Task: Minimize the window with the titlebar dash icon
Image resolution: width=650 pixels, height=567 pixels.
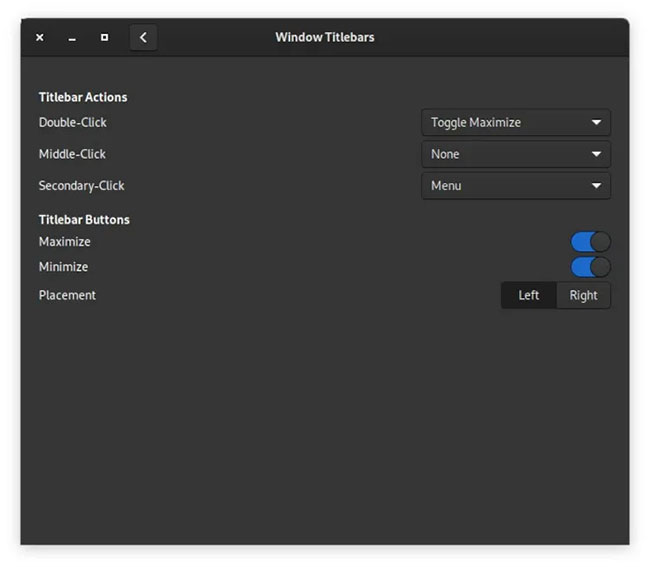Action: coord(72,38)
